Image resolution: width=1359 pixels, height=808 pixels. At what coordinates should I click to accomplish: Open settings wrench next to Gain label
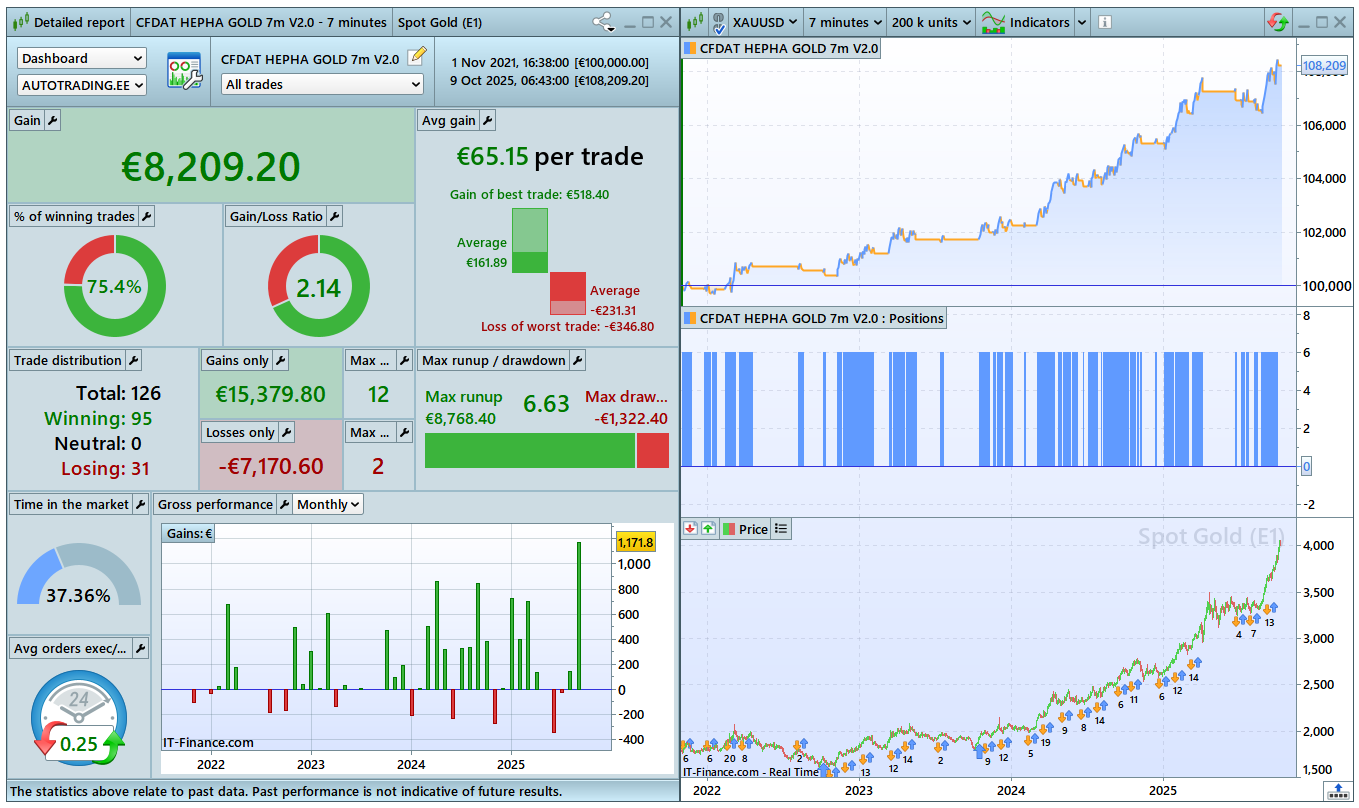[53, 120]
